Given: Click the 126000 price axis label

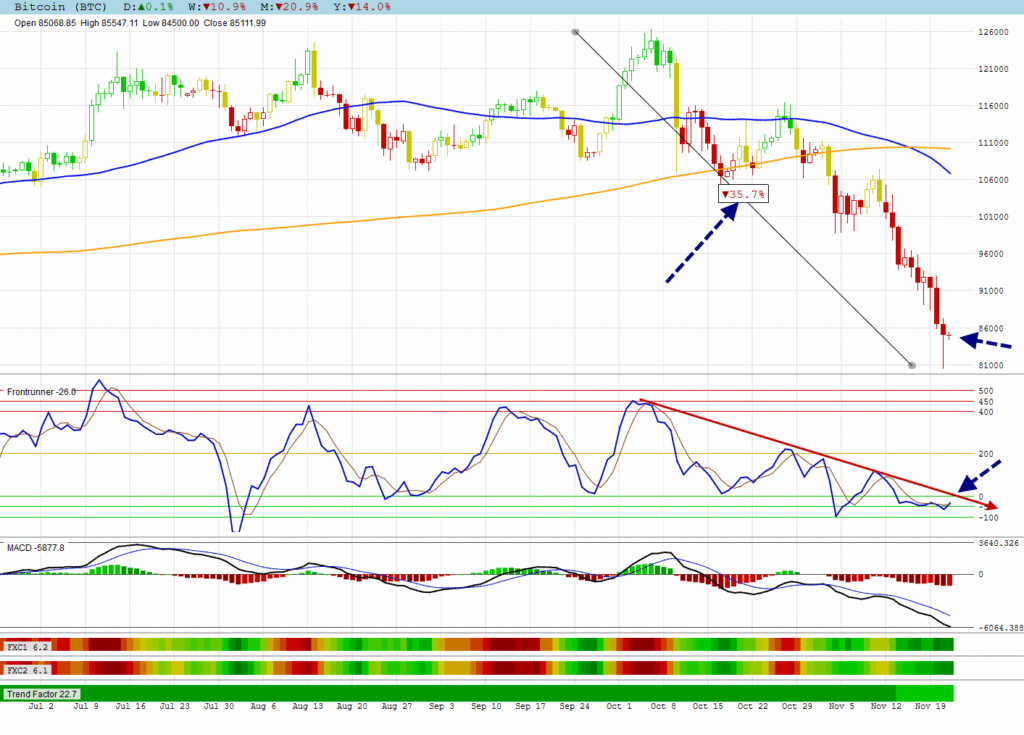Looking at the screenshot, I should (x=993, y=32).
